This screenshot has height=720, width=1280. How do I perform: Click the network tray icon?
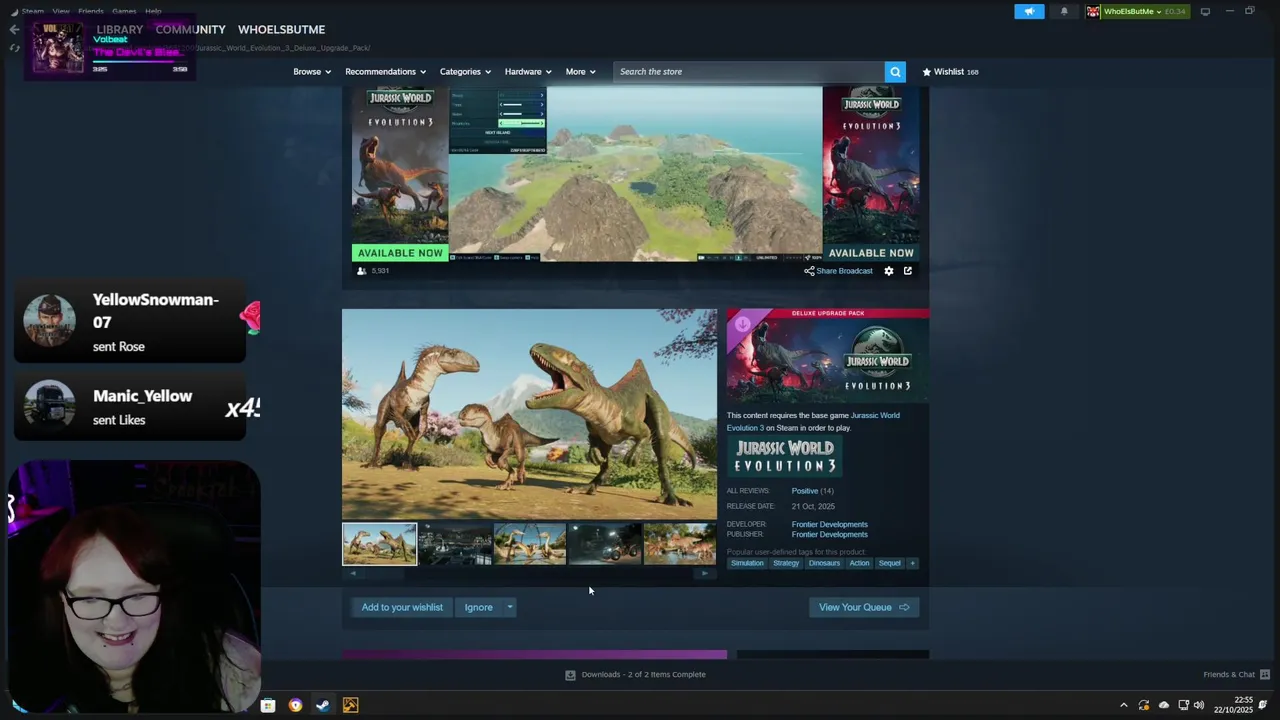point(1183,705)
